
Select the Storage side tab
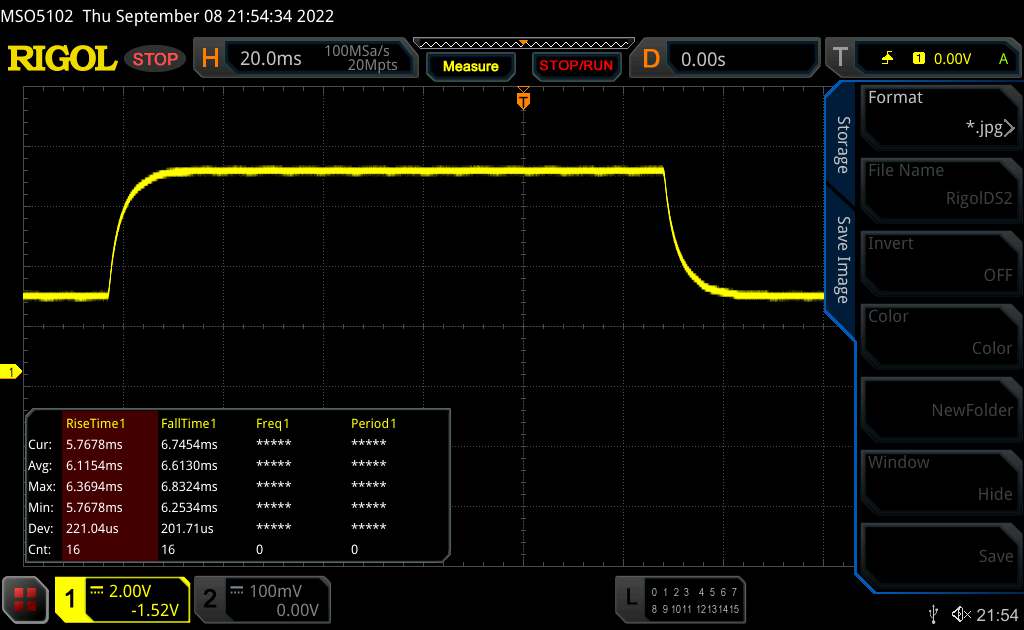(843, 145)
